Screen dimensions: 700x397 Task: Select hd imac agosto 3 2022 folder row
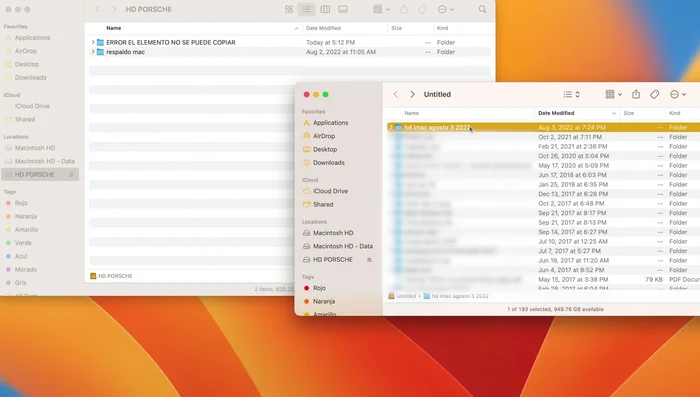coord(543,127)
